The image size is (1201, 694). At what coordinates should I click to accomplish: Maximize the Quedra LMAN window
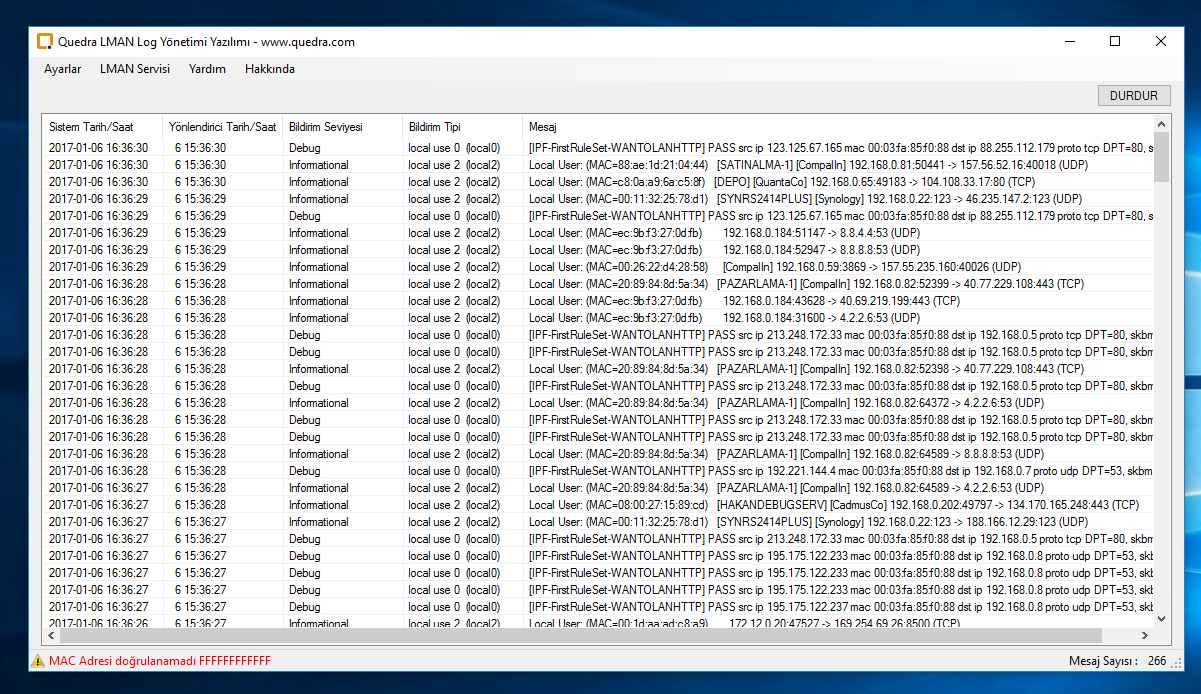point(1115,42)
